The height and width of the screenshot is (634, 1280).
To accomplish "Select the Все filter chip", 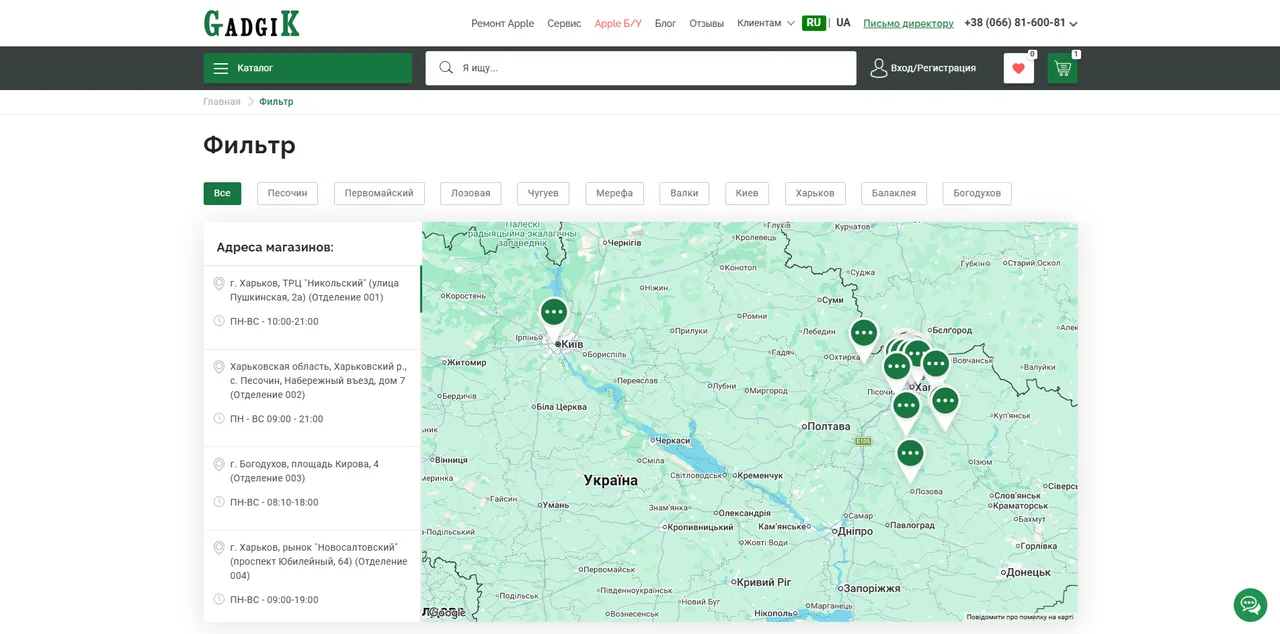I will pos(222,193).
